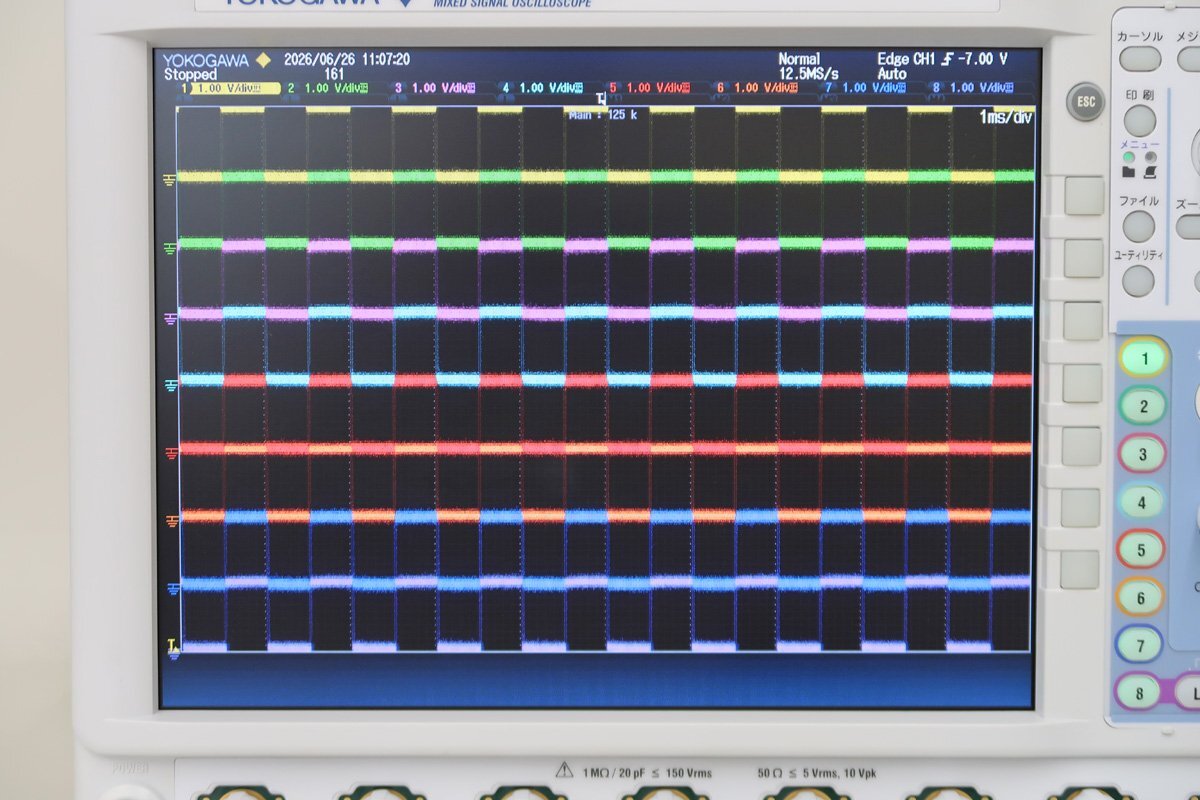Select the CH5 1.00 V/div label
1200x800 pixels.
pos(658,88)
